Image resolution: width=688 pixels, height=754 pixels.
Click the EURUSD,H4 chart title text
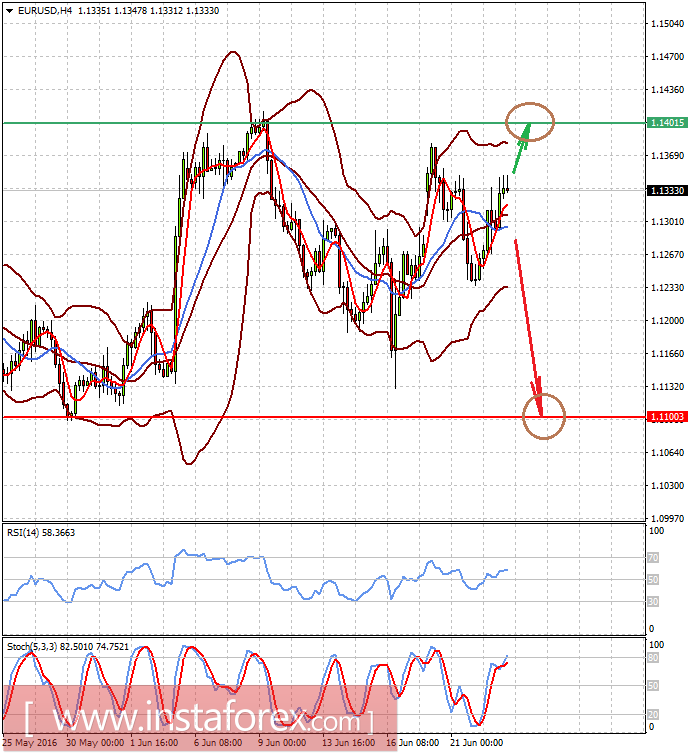pos(45,11)
